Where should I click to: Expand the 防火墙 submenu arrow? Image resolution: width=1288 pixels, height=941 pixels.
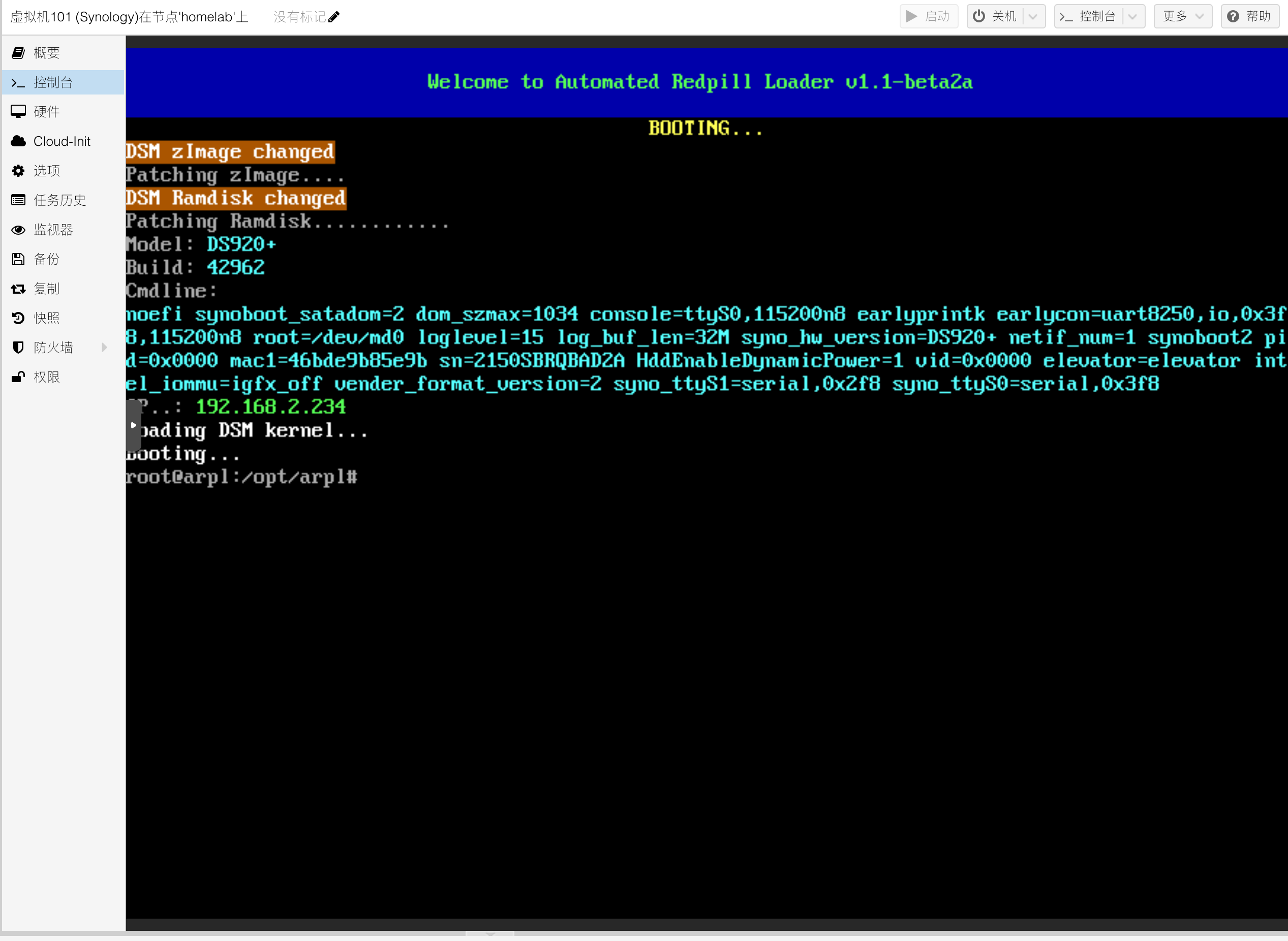point(104,348)
